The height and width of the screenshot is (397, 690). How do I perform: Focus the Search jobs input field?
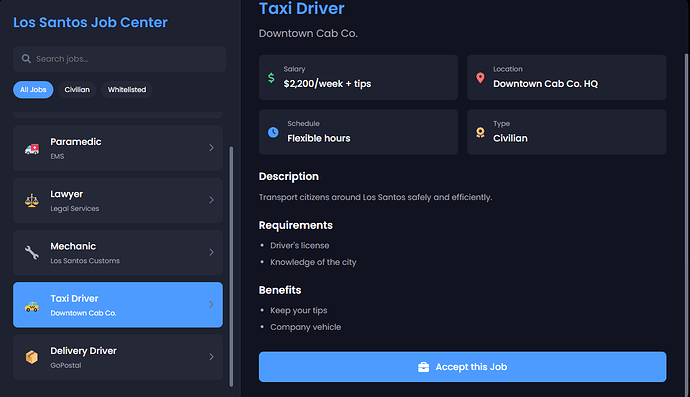tap(120, 59)
